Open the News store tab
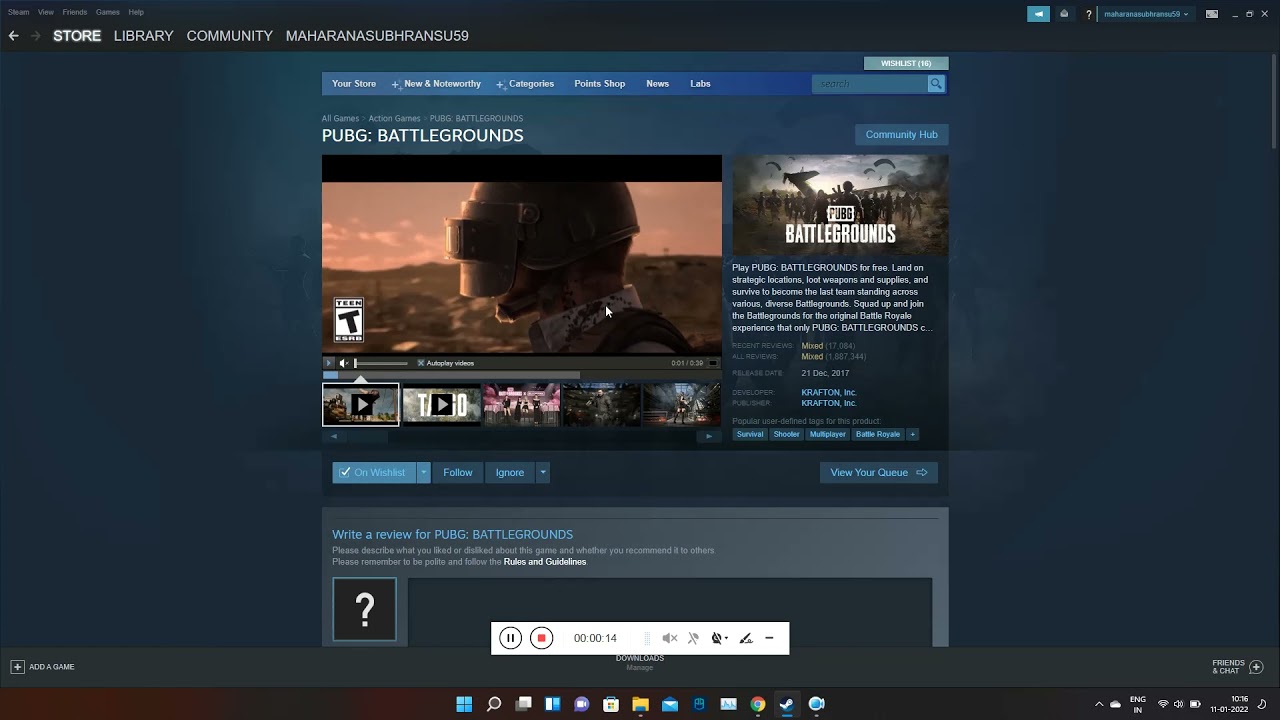1280x720 pixels. point(657,84)
